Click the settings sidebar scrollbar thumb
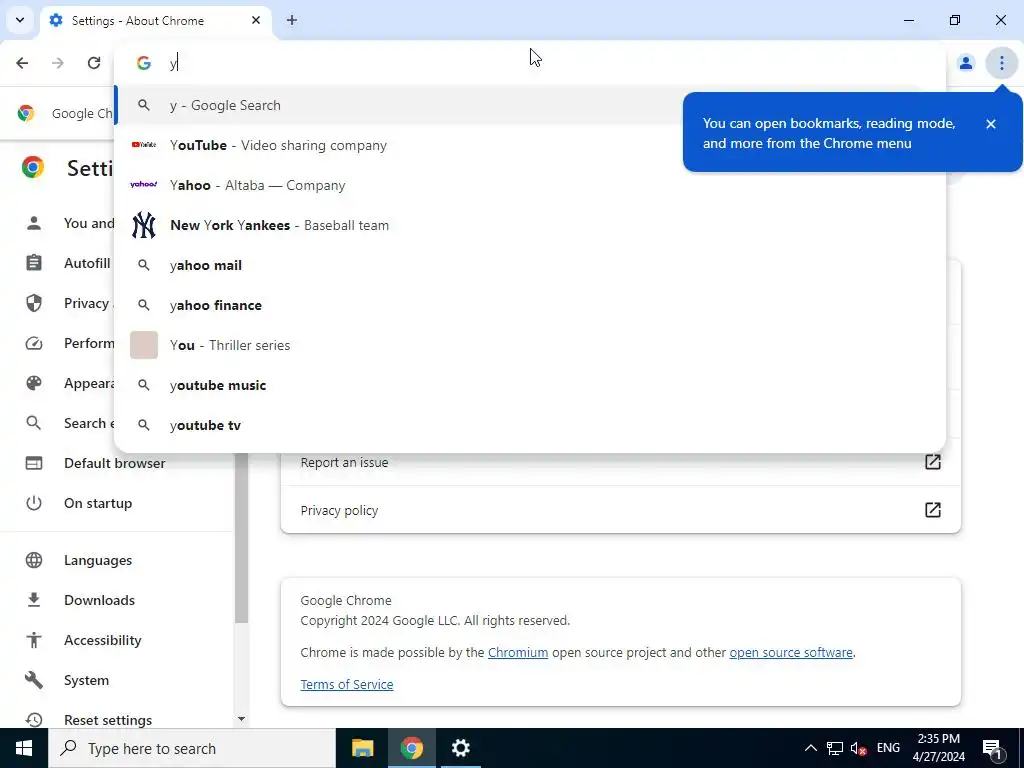1024x768 pixels. (241, 538)
